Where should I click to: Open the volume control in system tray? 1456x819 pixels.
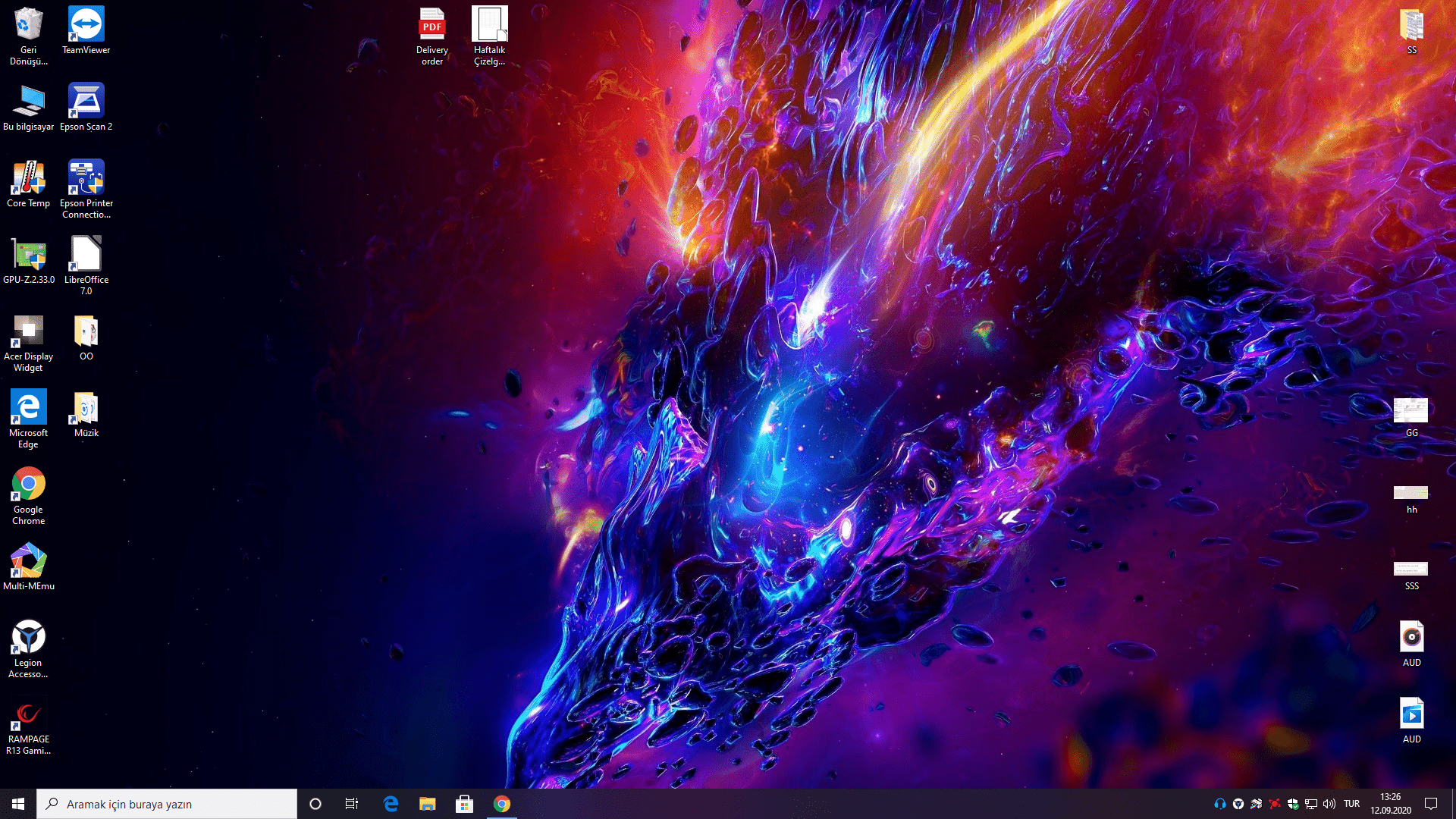point(1329,804)
